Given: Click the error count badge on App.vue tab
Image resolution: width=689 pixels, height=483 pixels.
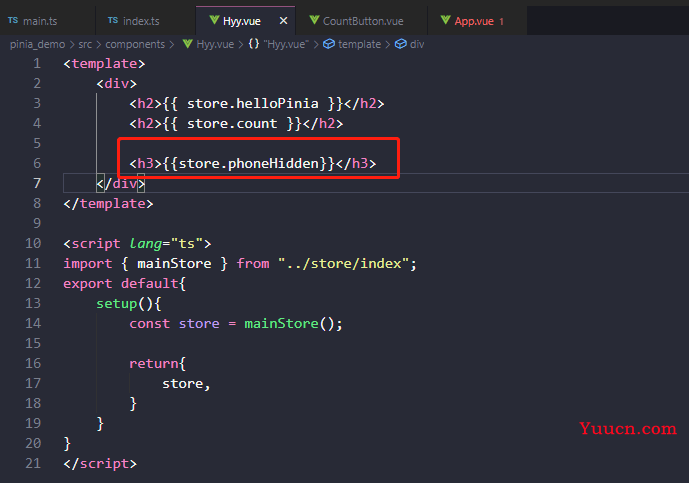Looking at the screenshot, I should 501,21.
